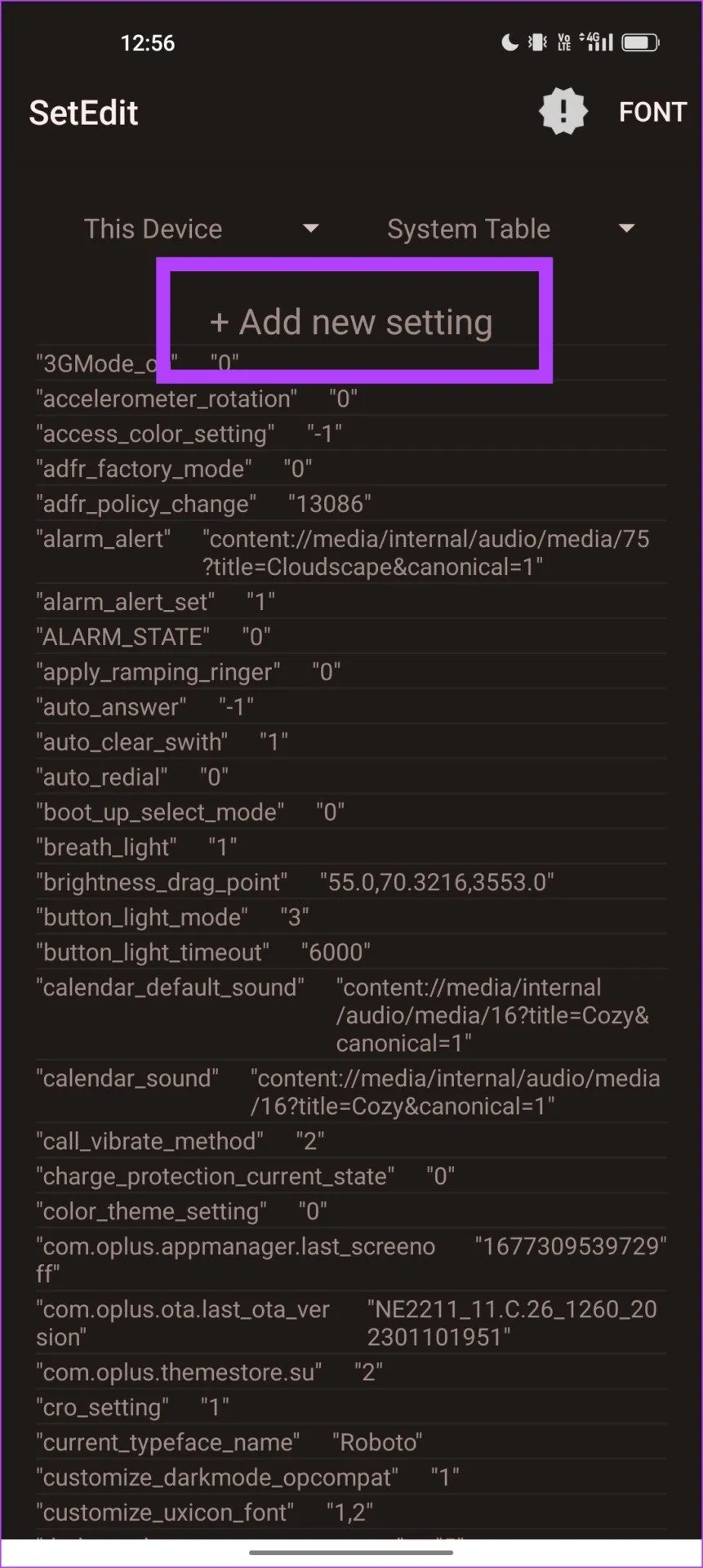This screenshot has width=703, height=1568.
Task: Open the color_theme_setting entry
Action: click(x=182, y=1211)
